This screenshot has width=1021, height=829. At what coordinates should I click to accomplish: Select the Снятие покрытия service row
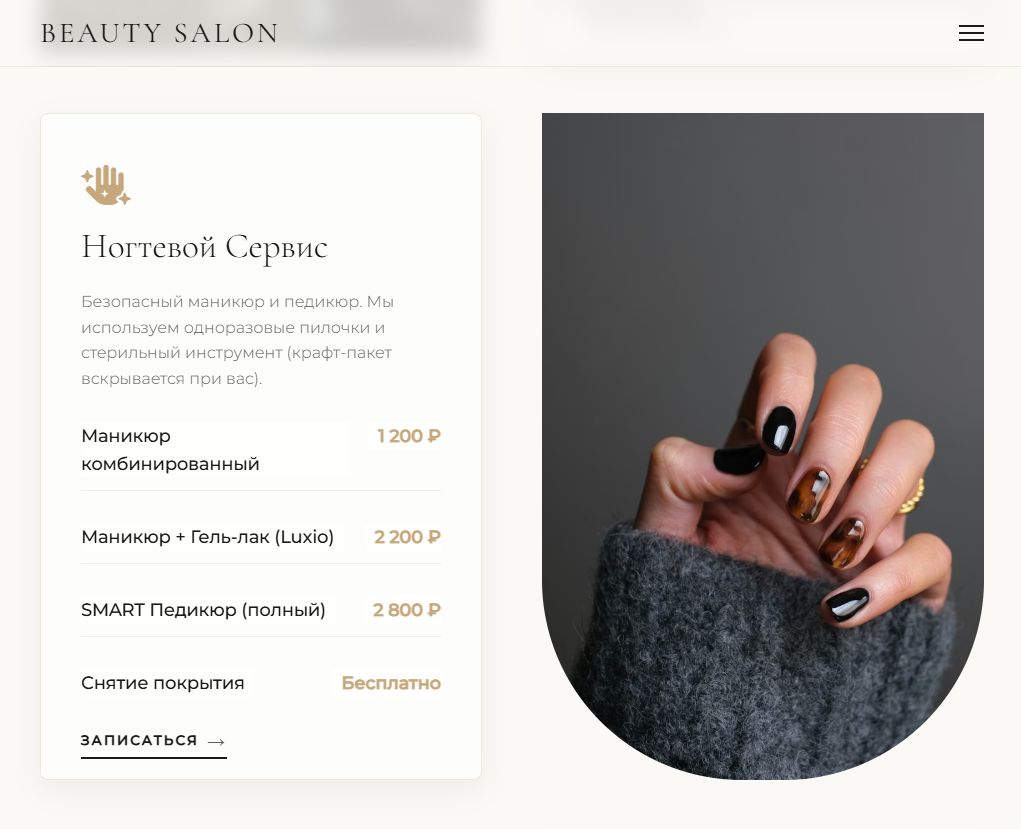coord(260,683)
